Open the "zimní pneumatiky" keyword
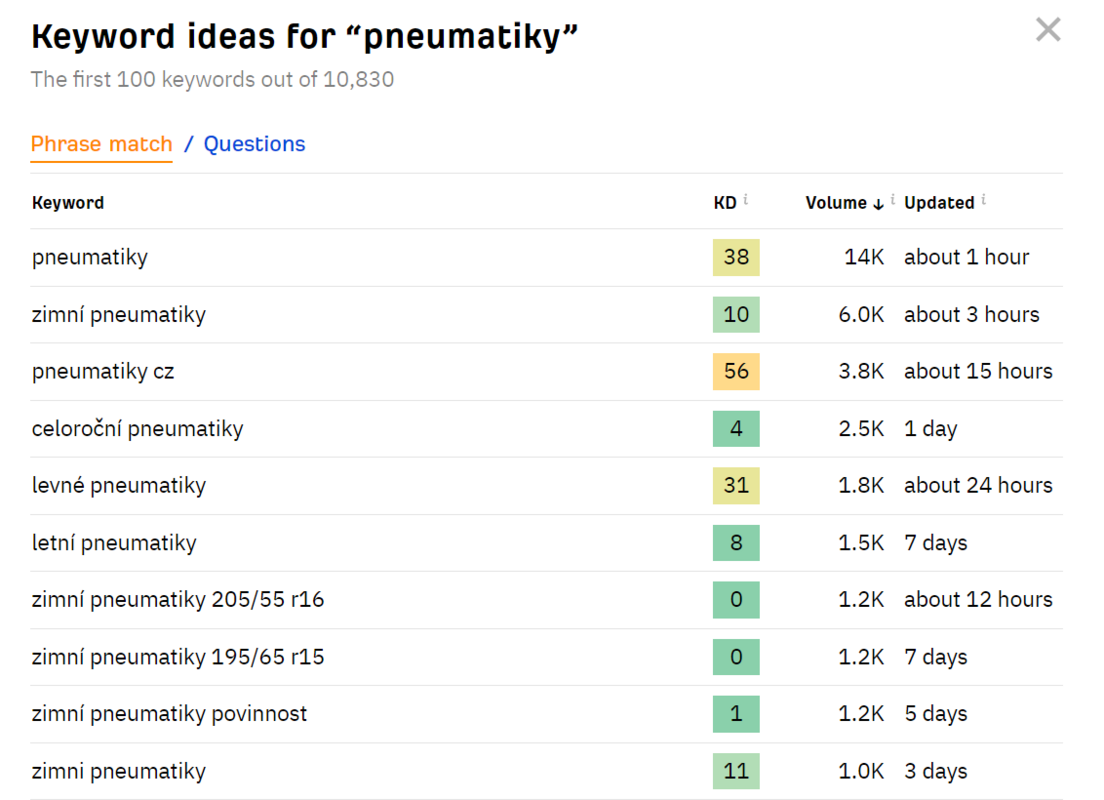Viewport: 1104px width, 800px height. point(119,315)
